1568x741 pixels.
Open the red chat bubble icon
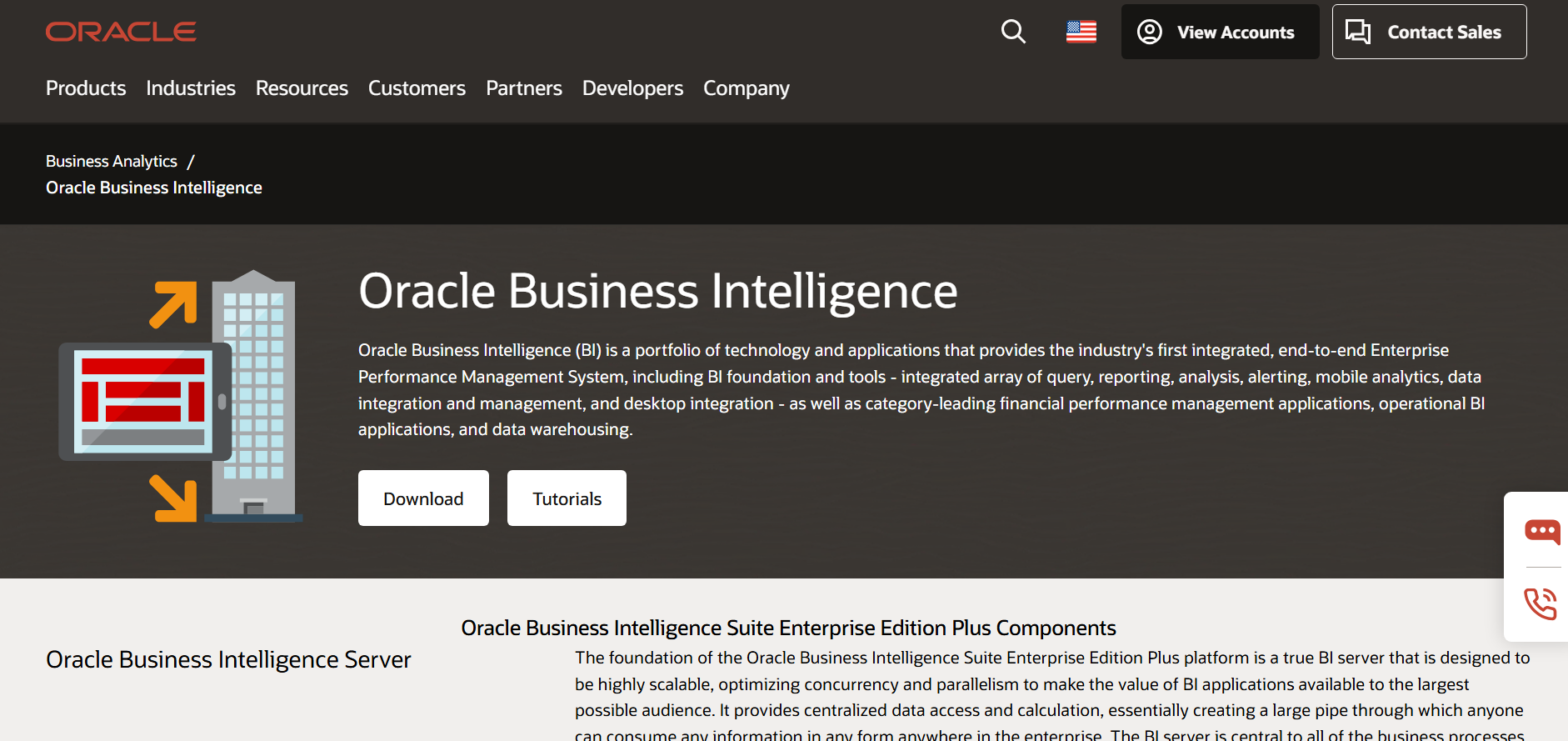pyautogui.click(x=1542, y=531)
